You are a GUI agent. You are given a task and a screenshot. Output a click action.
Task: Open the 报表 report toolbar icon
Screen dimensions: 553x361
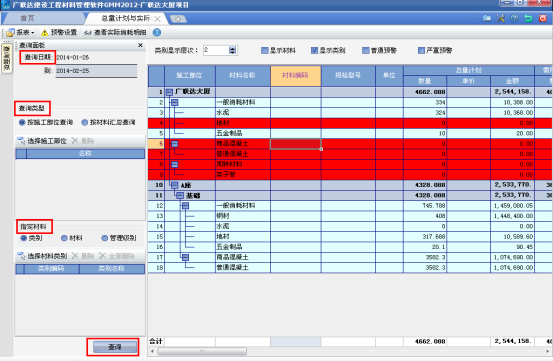(x=10, y=32)
